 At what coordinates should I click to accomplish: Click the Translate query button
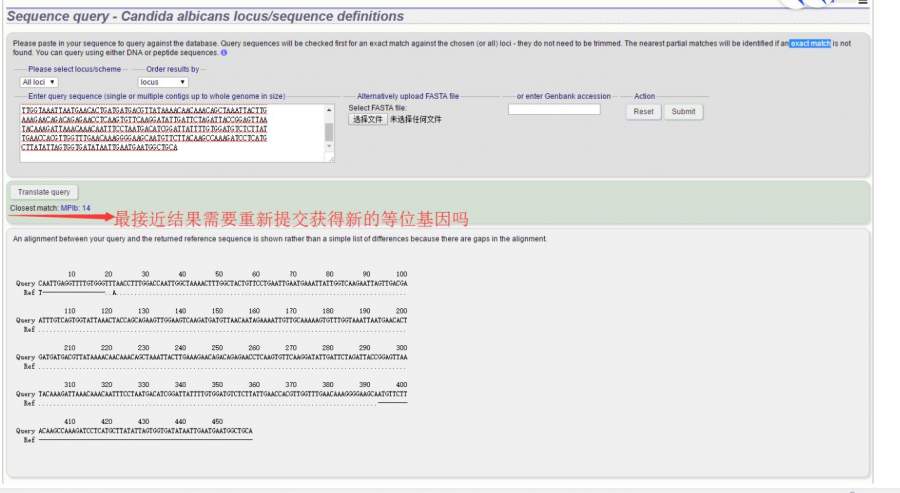pos(44,192)
